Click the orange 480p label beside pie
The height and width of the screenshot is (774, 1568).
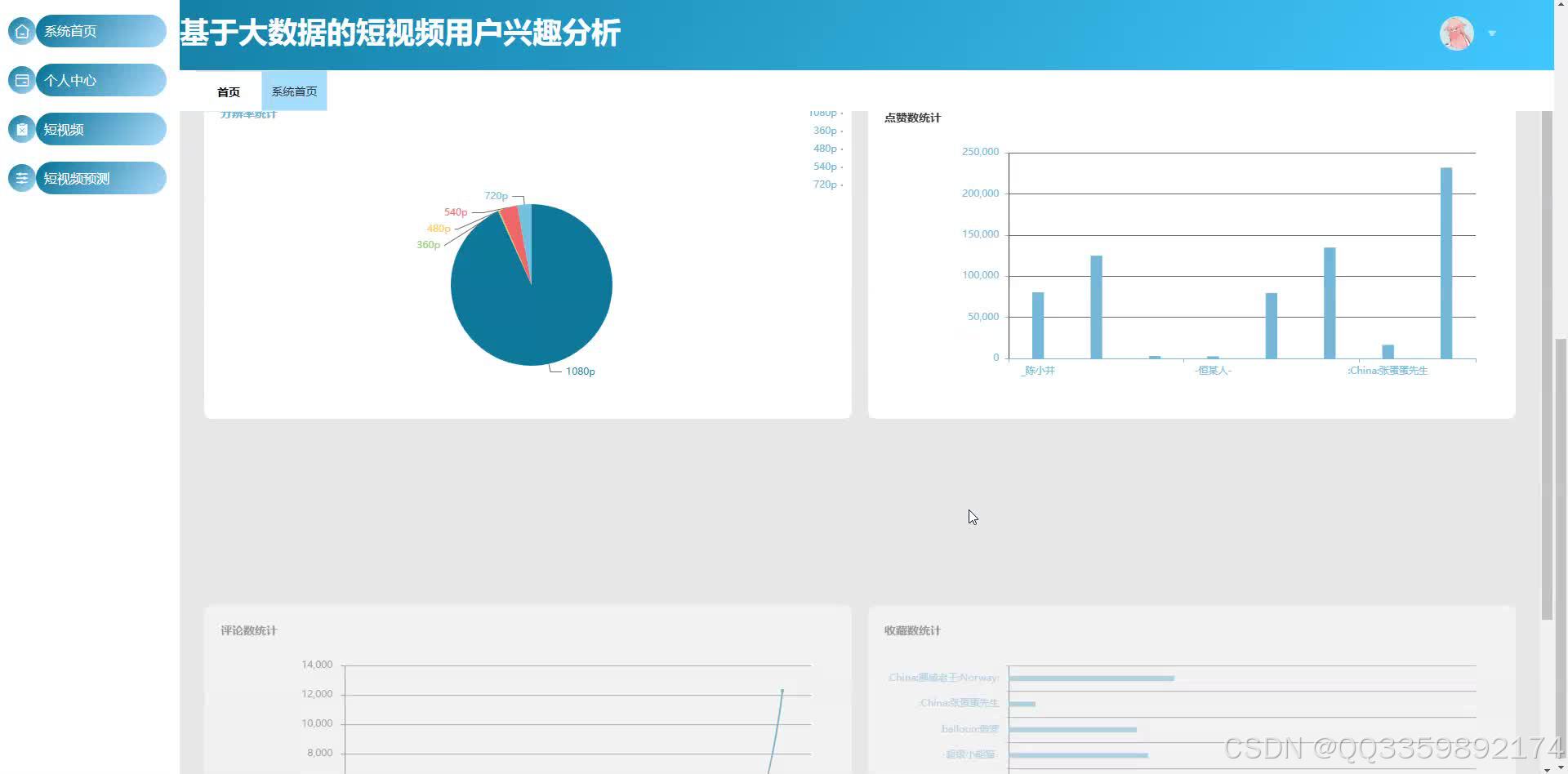439,229
